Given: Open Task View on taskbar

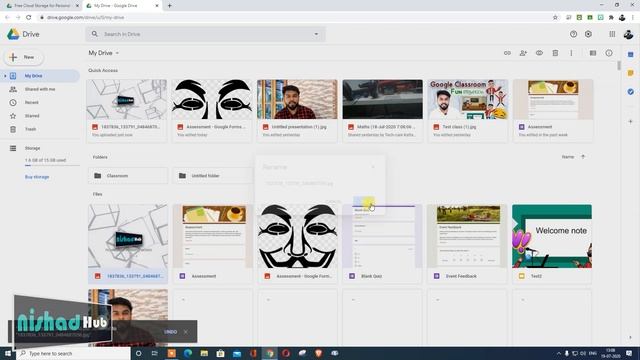Looking at the screenshot, I should click(154, 353).
